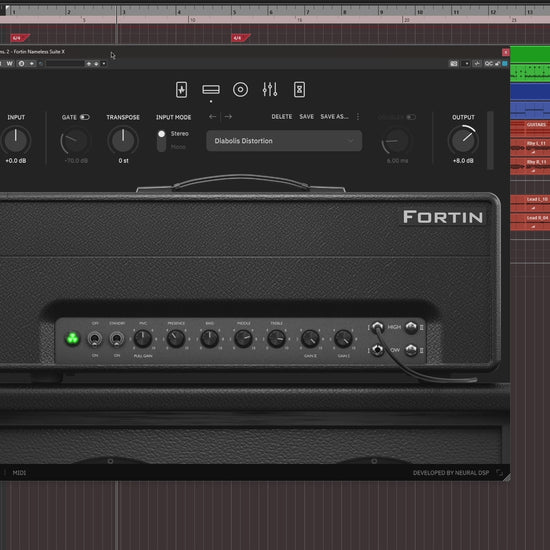The image size is (550, 550).
Task: Click the GAIN I knob on amp
Action: pyautogui.click(x=343, y=339)
